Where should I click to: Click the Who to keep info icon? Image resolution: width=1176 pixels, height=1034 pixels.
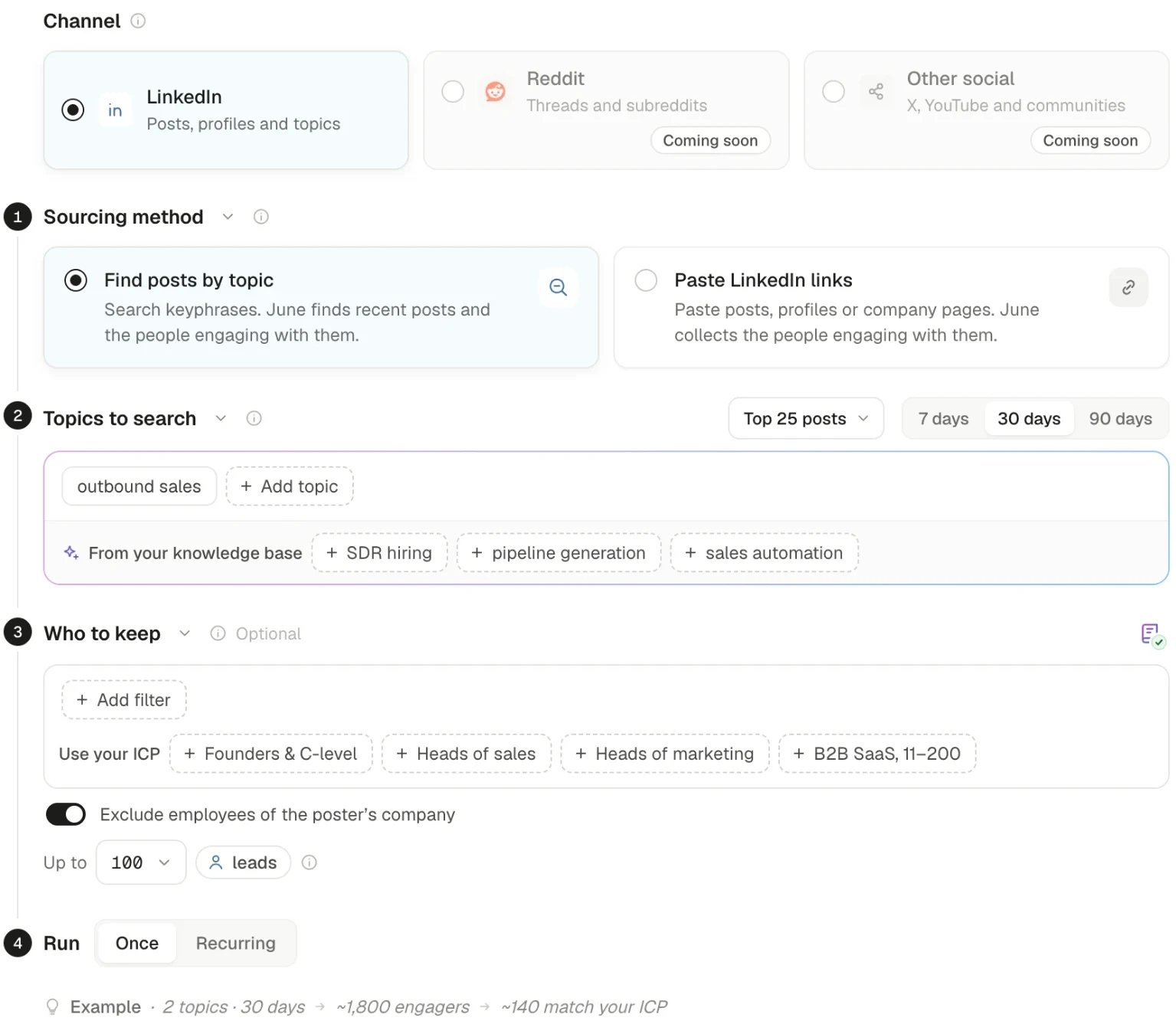[x=218, y=633]
